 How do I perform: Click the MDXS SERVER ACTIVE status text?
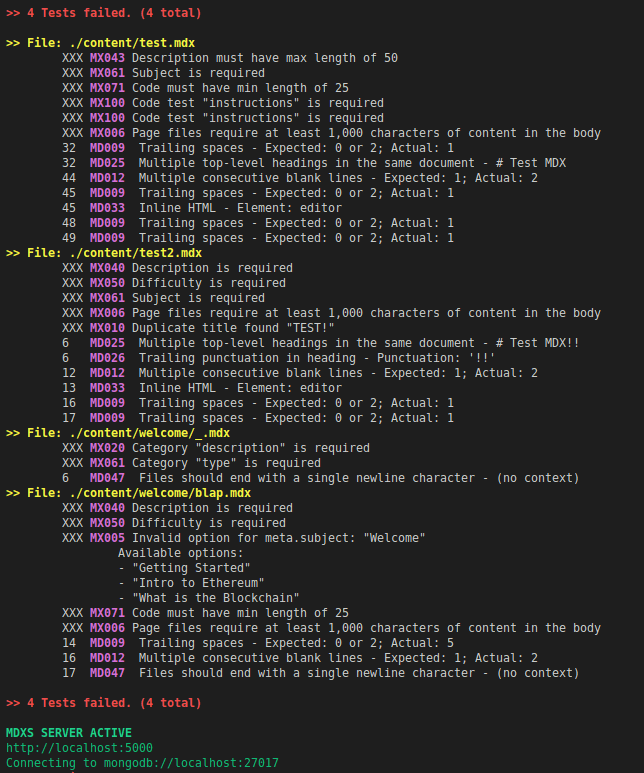point(68,733)
